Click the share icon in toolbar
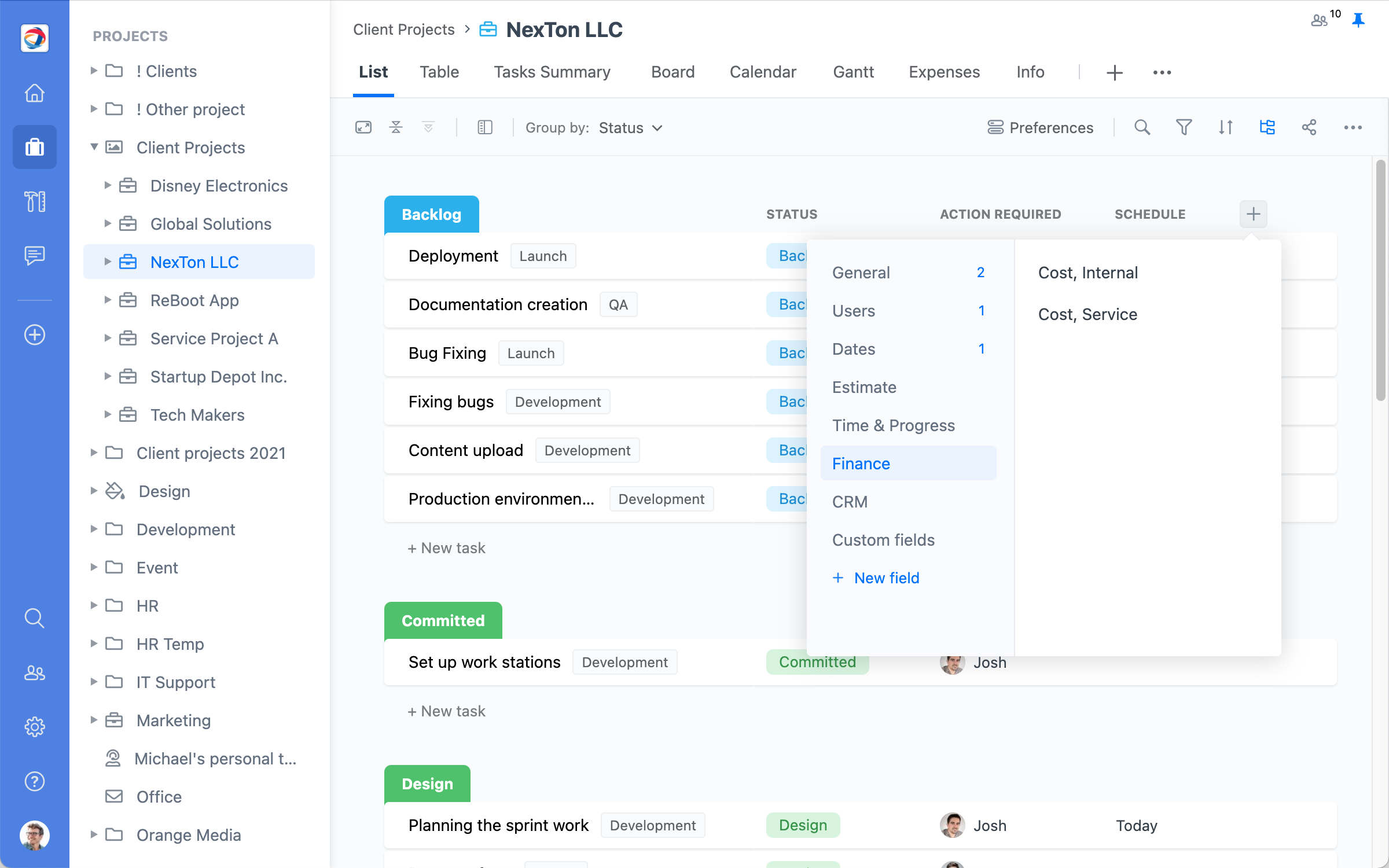Viewport: 1389px width, 868px height. [x=1309, y=127]
